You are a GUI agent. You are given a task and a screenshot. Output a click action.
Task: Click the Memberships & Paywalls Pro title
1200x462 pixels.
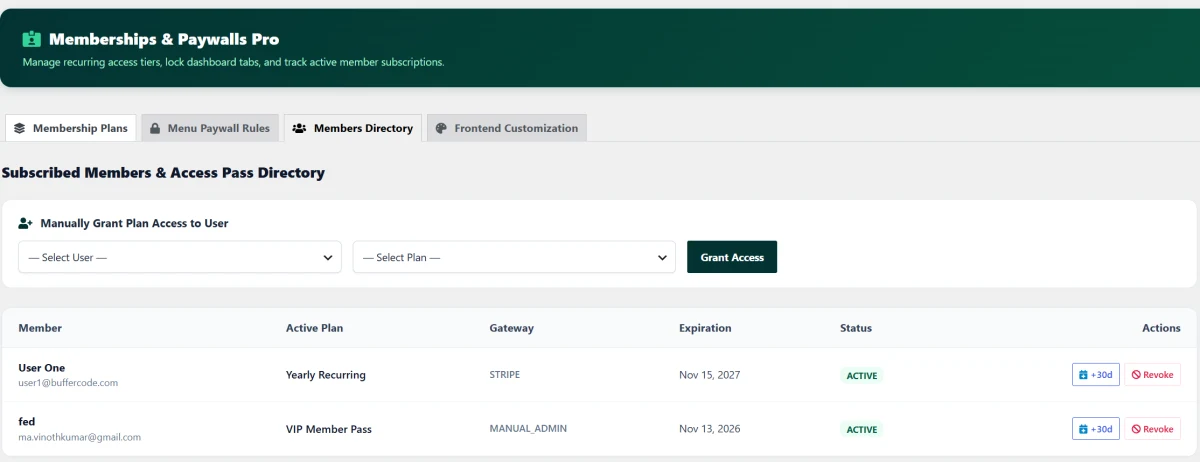(164, 39)
